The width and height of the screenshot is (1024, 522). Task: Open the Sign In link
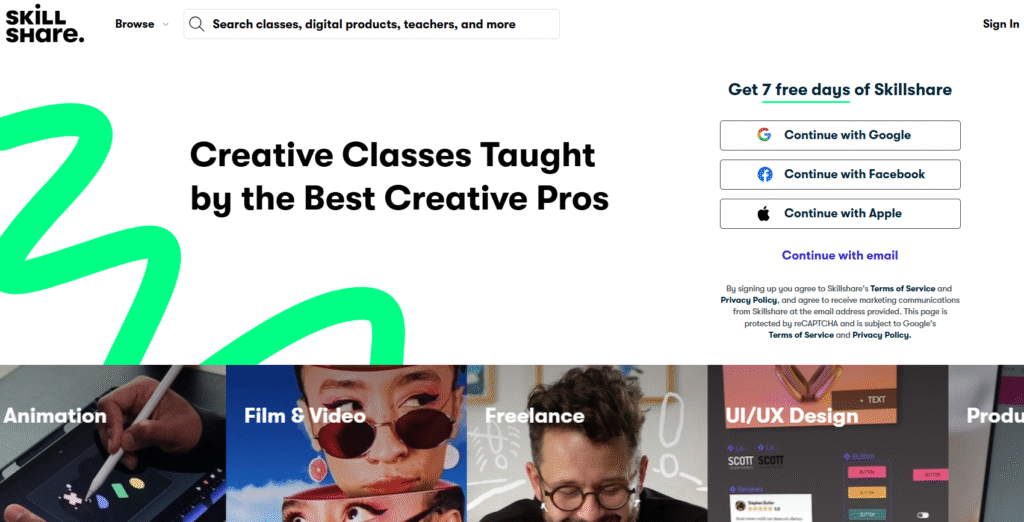pyautogui.click(x=1000, y=24)
